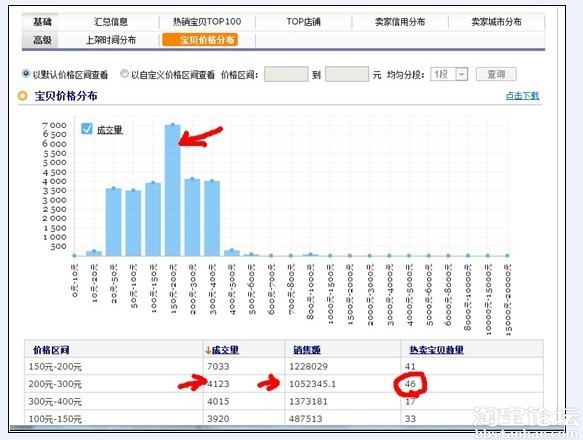Sort table by 销售额 column header
Viewport: 583px width, 440px height.
307,350
